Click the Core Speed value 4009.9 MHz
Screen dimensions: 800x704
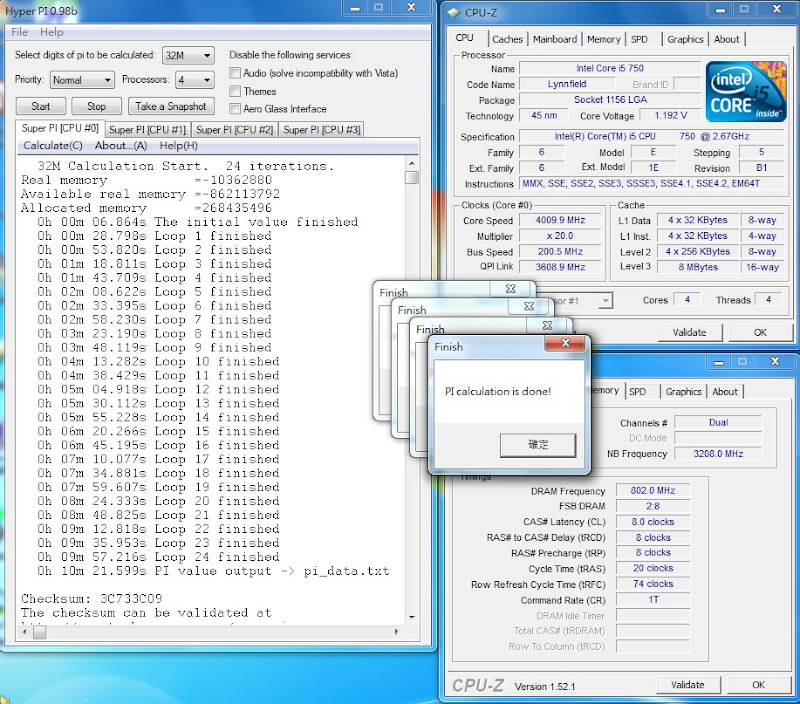point(560,220)
